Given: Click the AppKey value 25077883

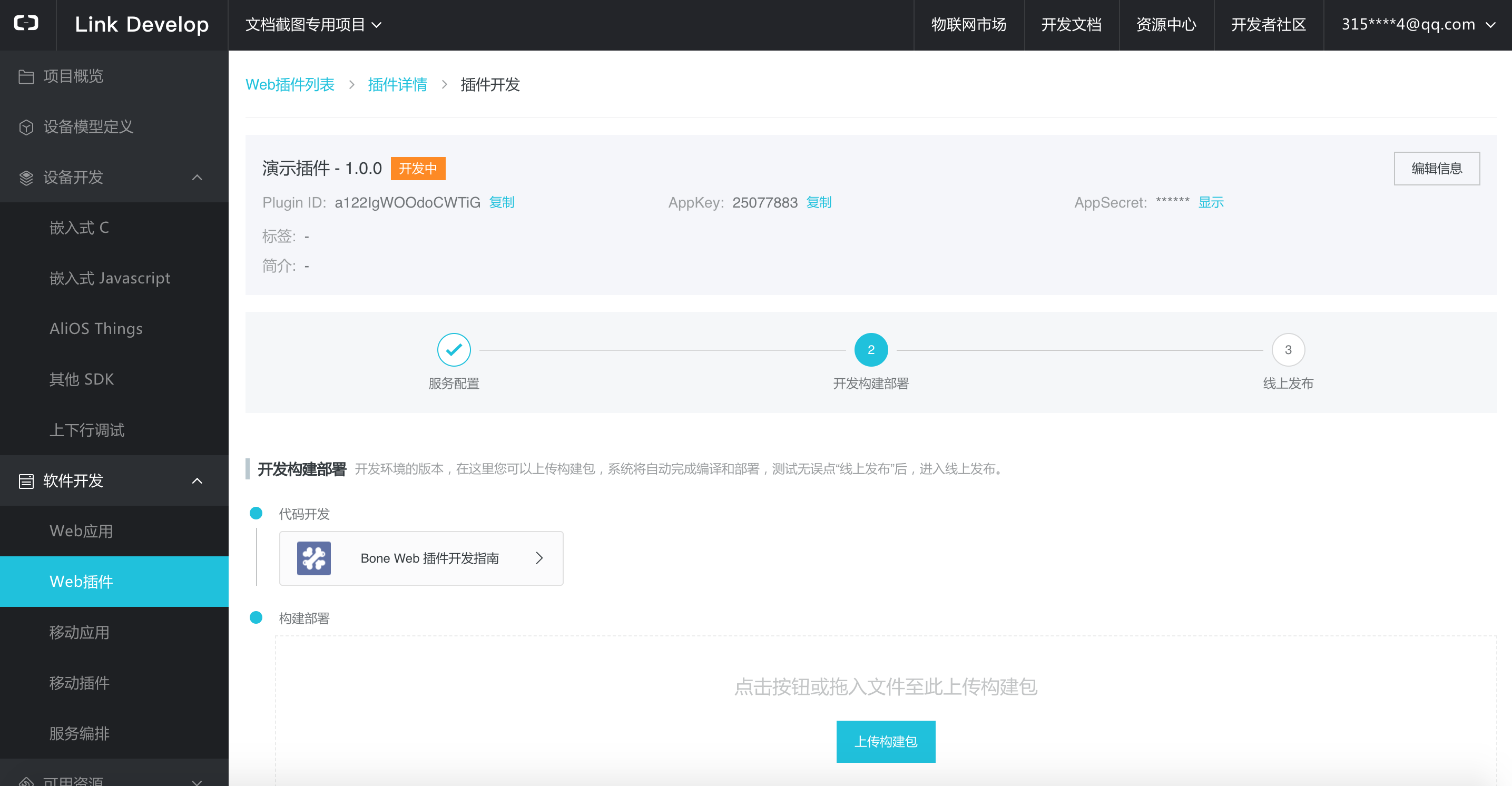Looking at the screenshot, I should click(x=765, y=202).
